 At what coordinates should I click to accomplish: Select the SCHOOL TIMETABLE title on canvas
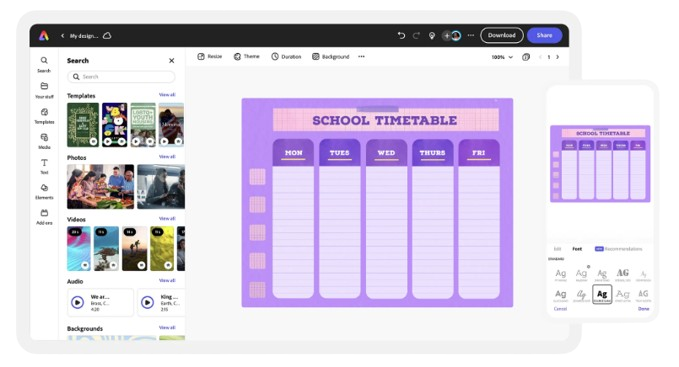pos(385,120)
